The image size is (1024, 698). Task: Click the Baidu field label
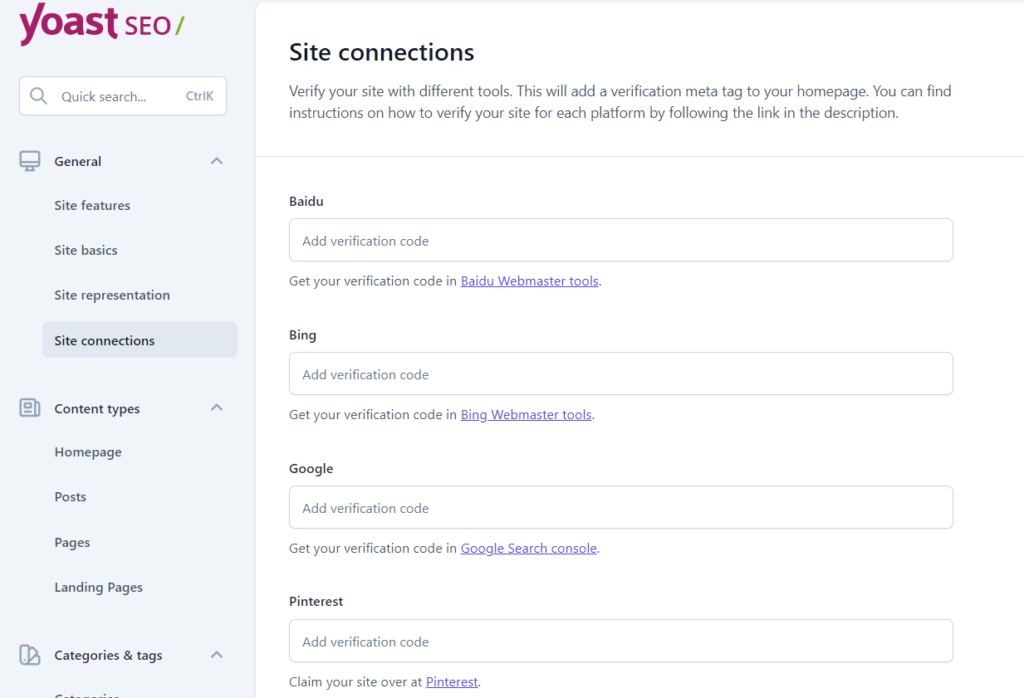(x=306, y=201)
